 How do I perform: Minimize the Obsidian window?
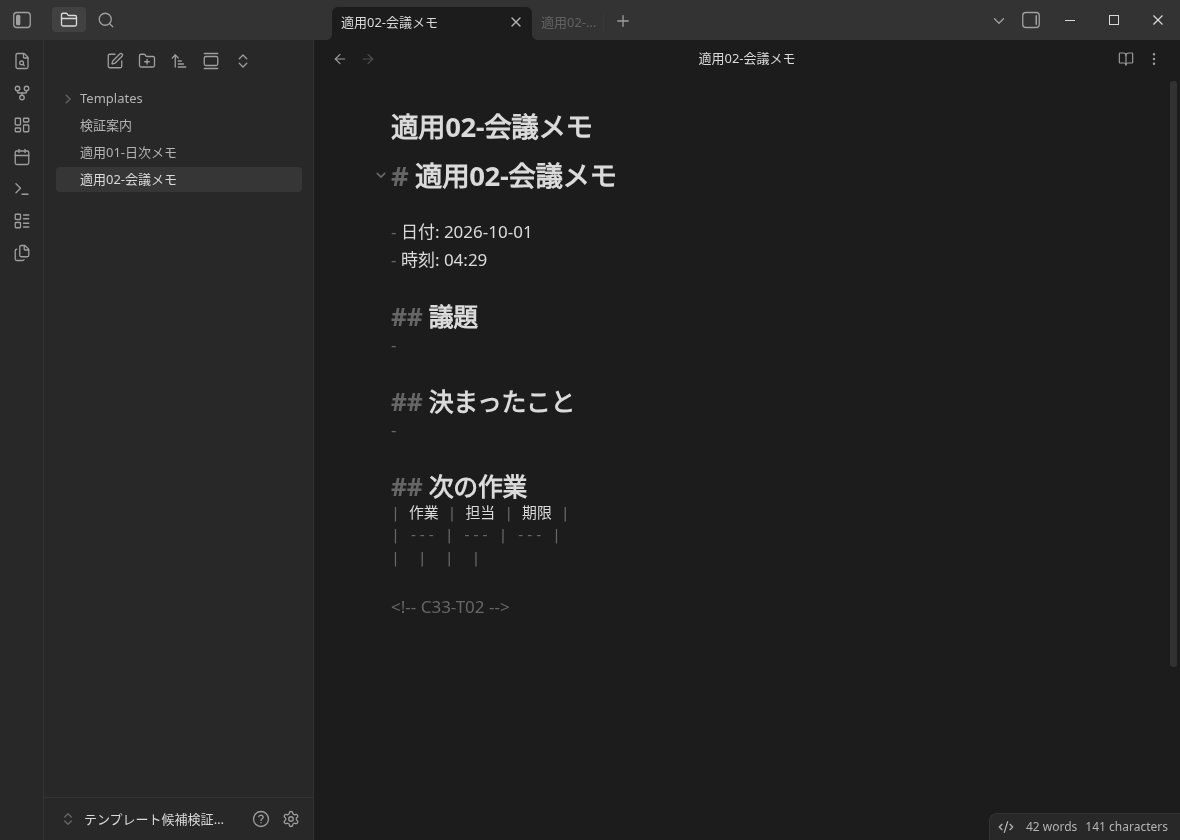tap(1069, 20)
